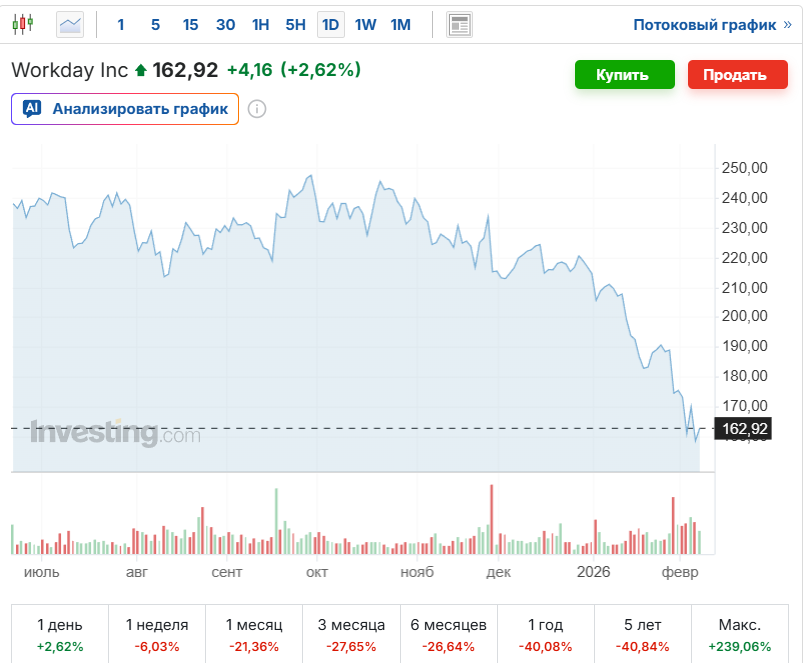Switch to the area chart icon

(70, 24)
